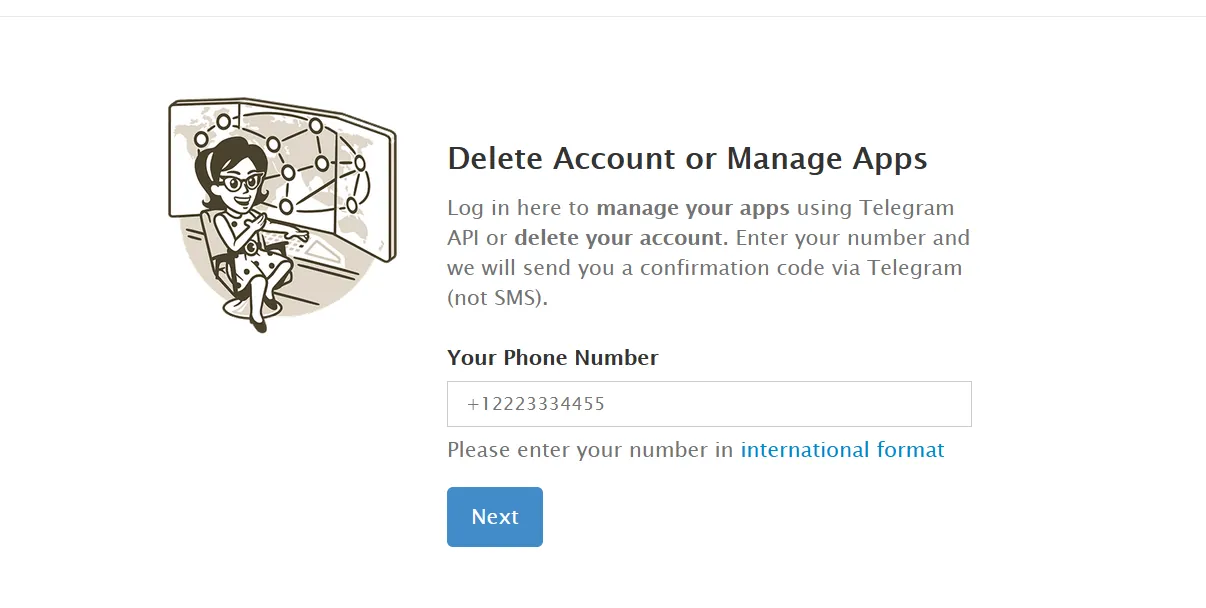
Task: Open the international format link
Action: (842, 450)
